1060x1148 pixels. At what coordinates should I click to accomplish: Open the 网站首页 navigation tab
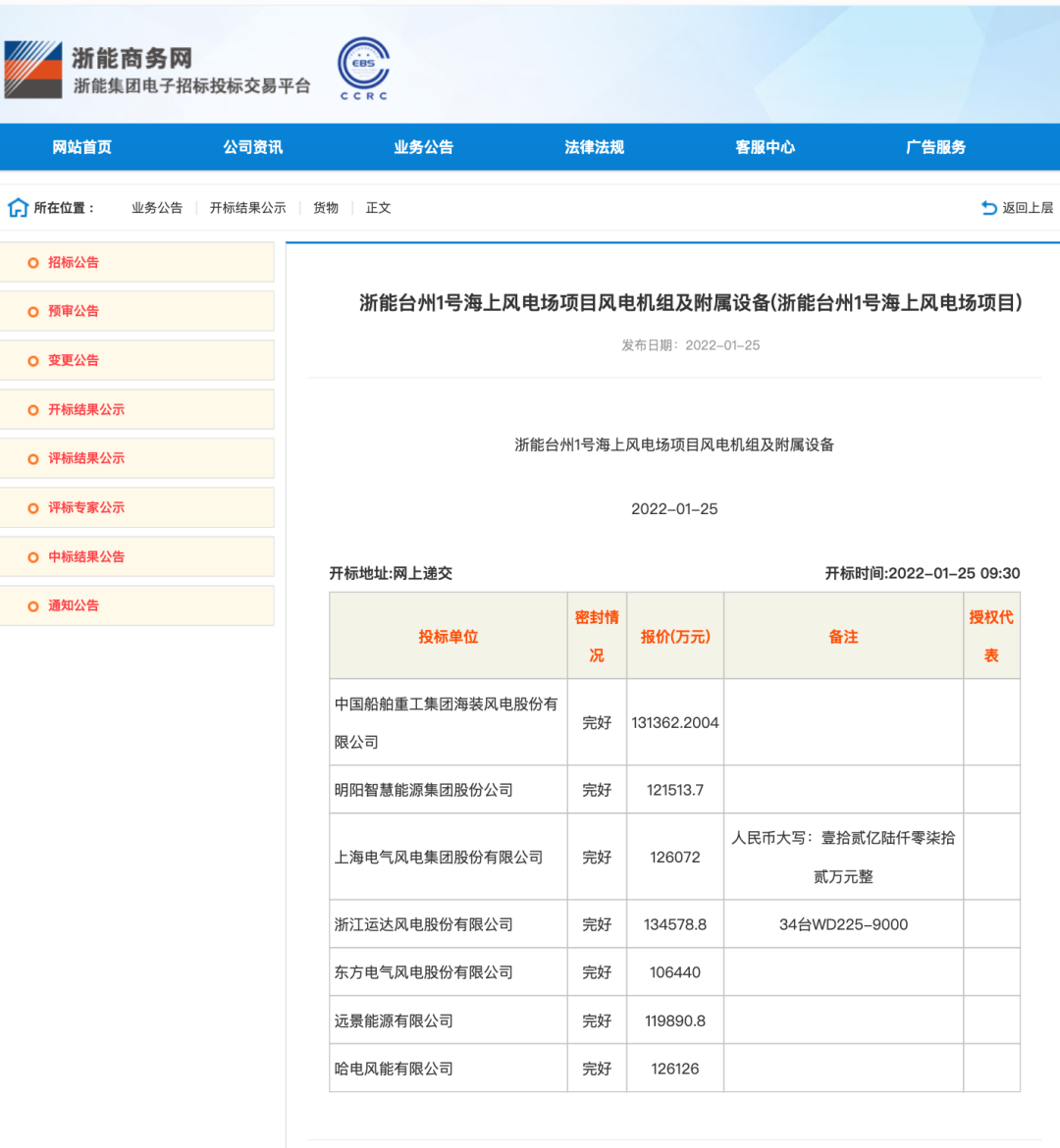coord(82,147)
